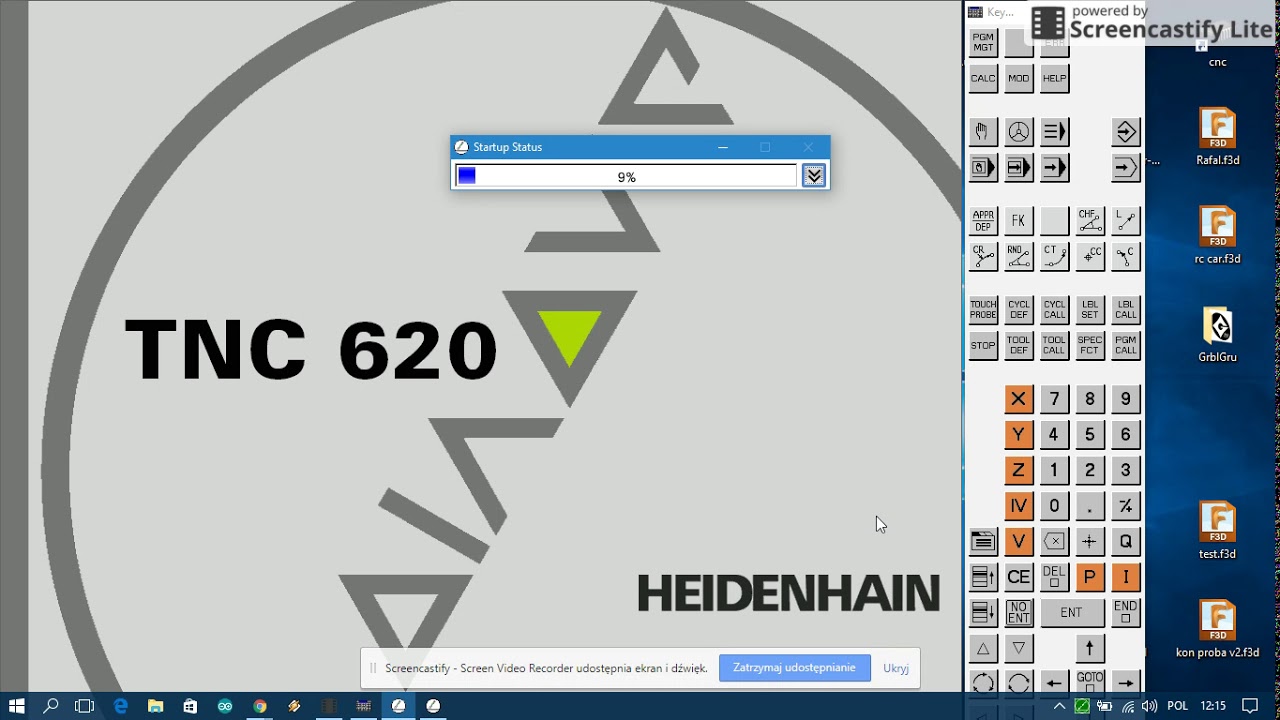Click the right arrow key on keypad

(1126, 683)
